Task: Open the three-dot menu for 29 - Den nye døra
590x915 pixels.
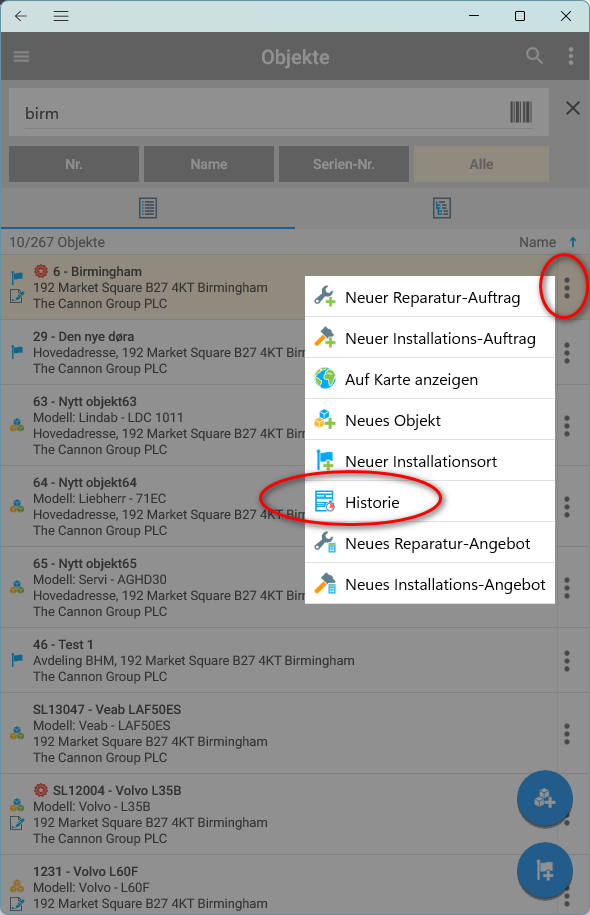Action: pyautogui.click(x=567, y=353)
